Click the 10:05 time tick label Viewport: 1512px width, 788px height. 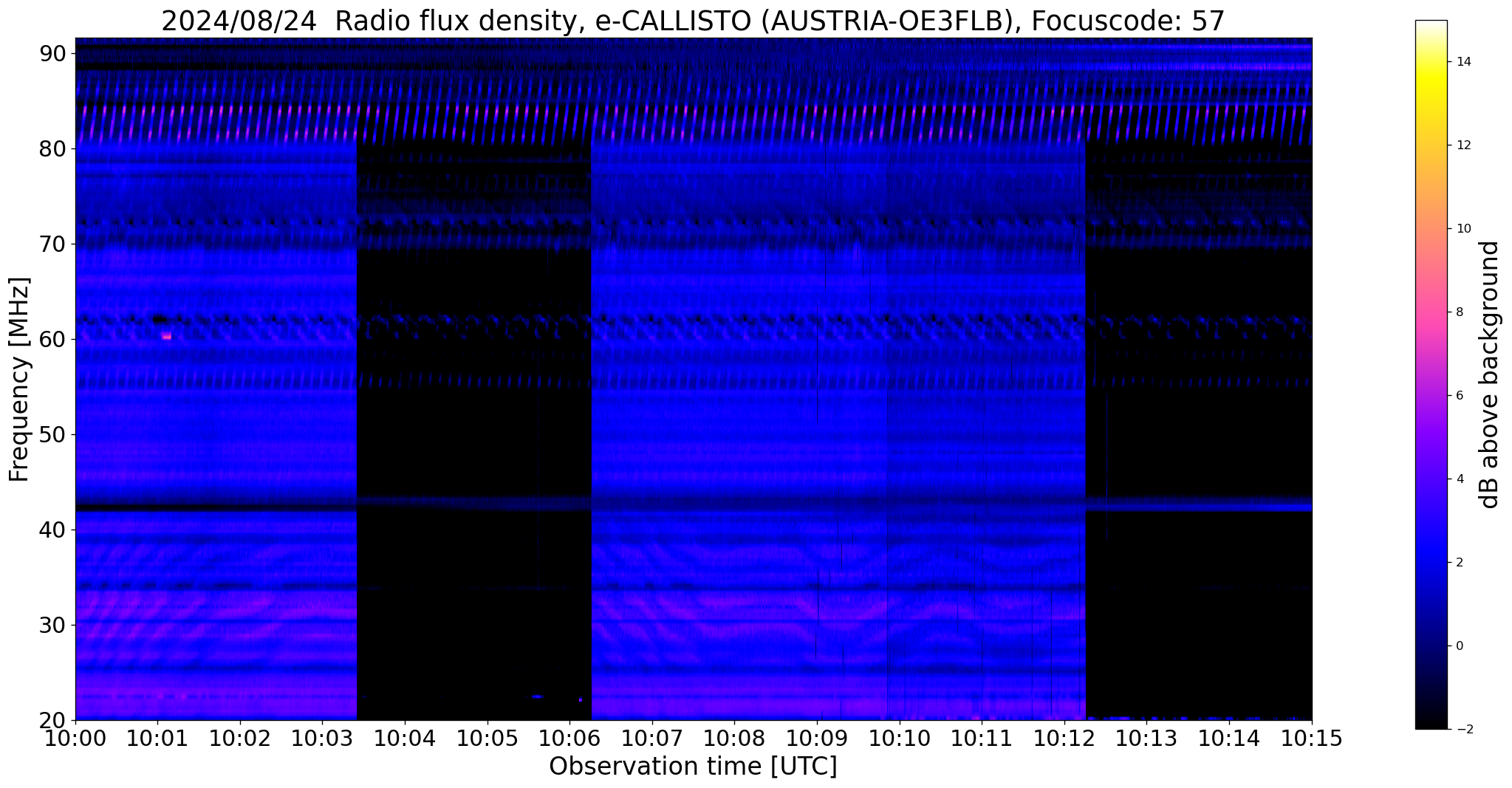487,738
